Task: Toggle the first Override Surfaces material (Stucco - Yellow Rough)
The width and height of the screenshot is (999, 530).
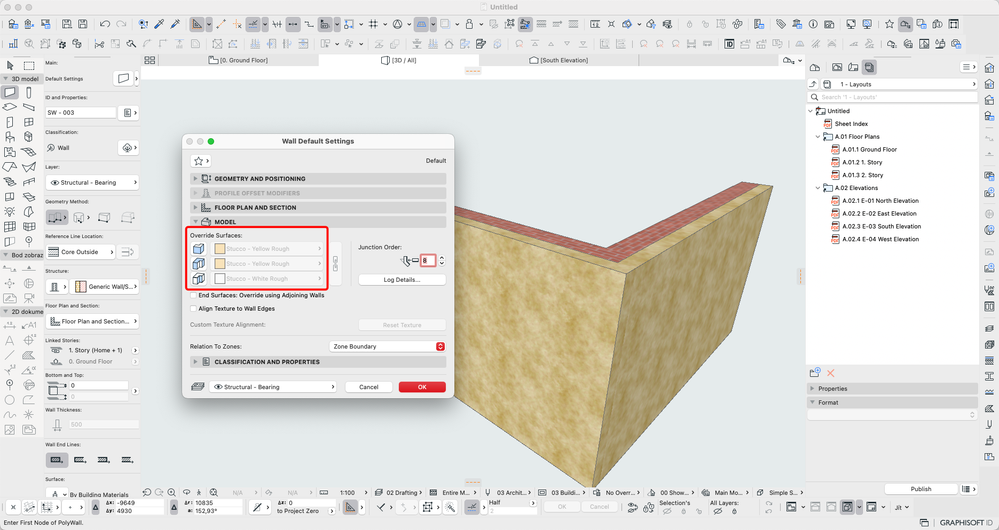Action: coord(268,249)
